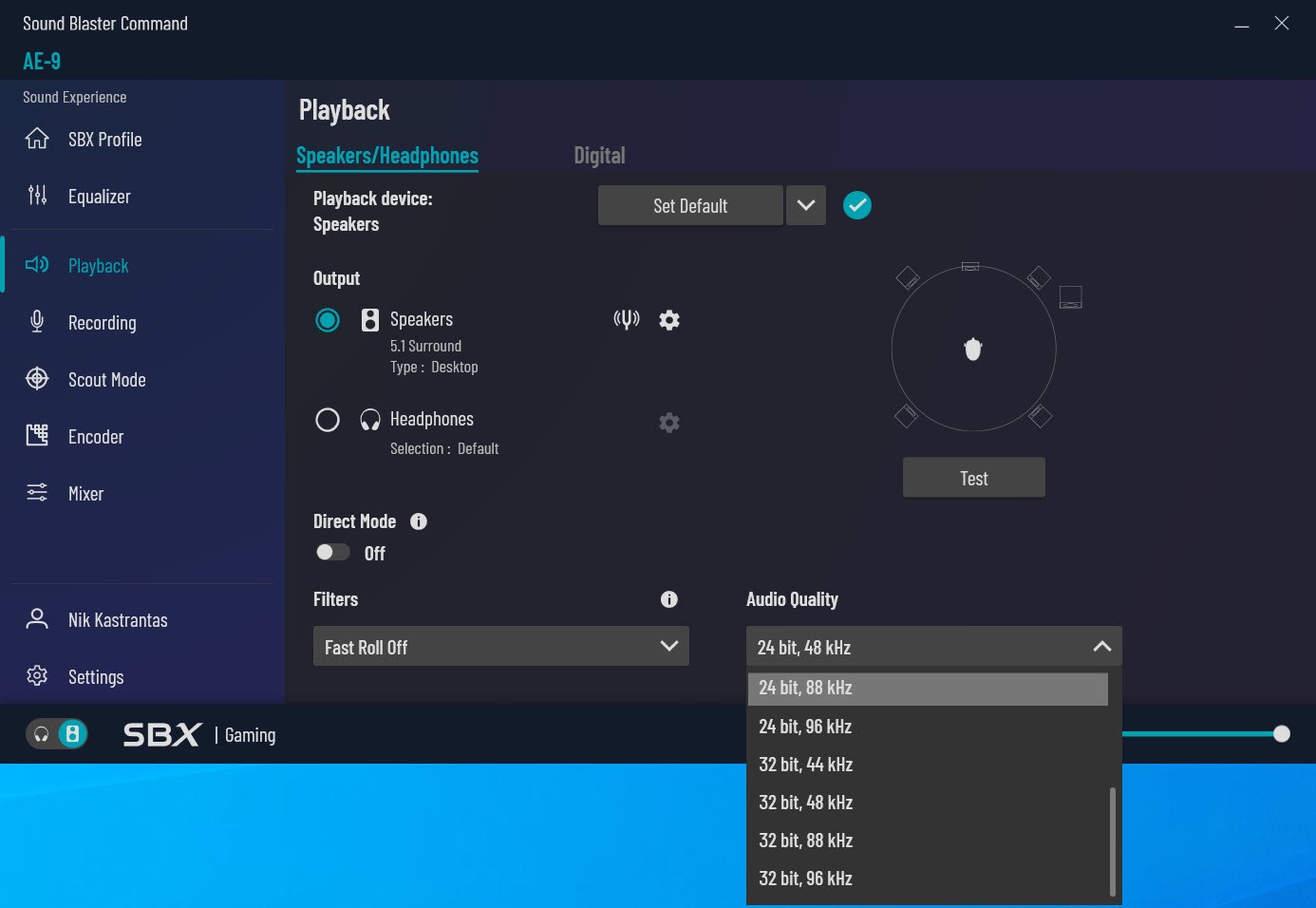Click the Direct Mode info icon
1316x908 pixels.
point(419,521)
